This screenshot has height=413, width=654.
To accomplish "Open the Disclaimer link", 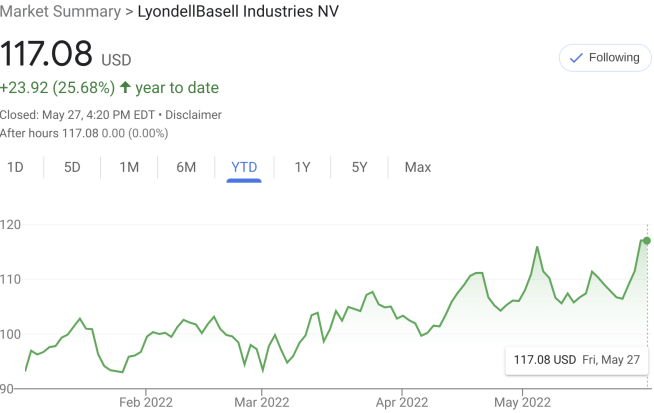I will click(x=194, y=115).
